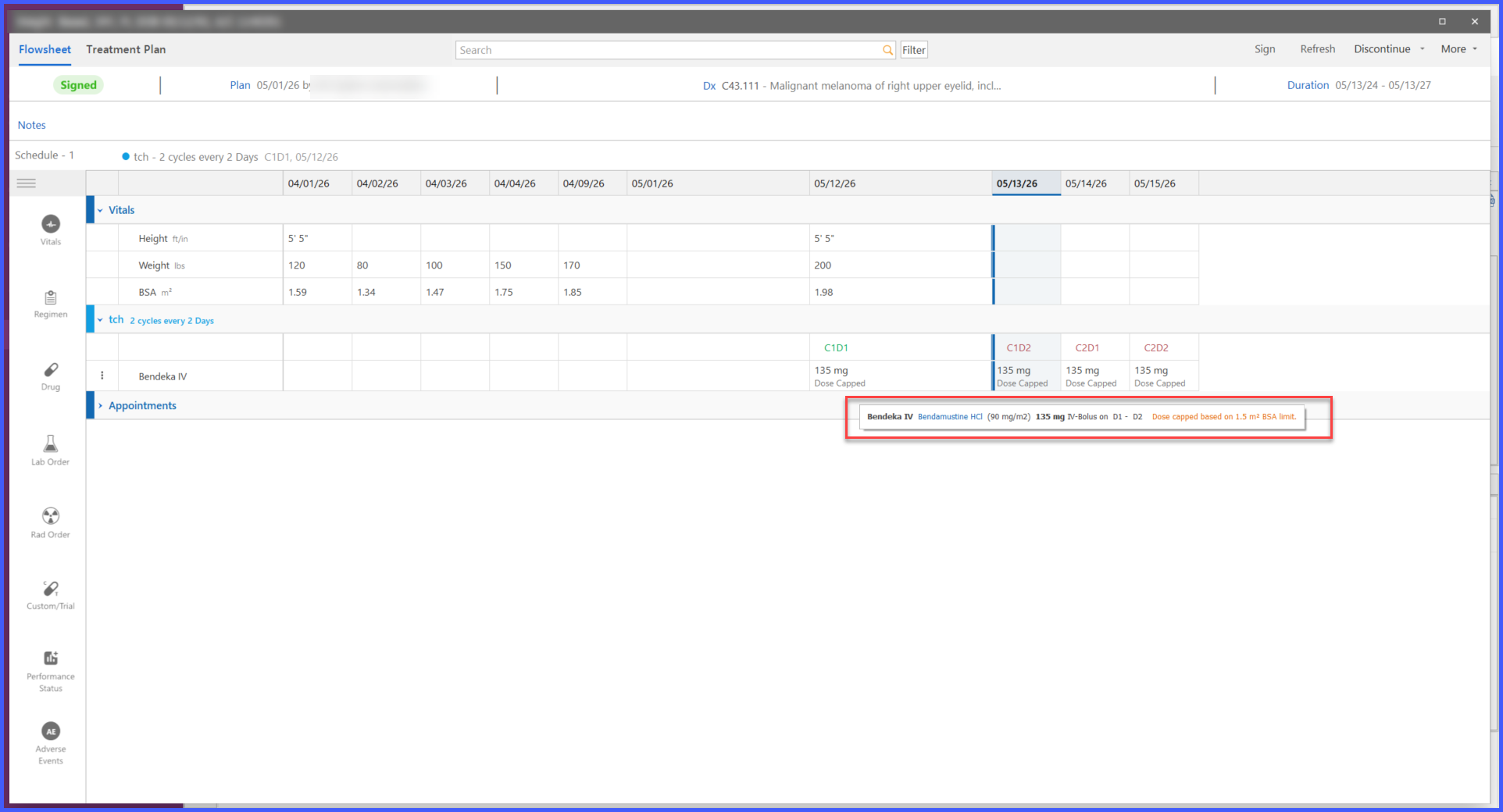Click the search magnifier icon
1503x812 pixels.
click(x=887, y=50)
